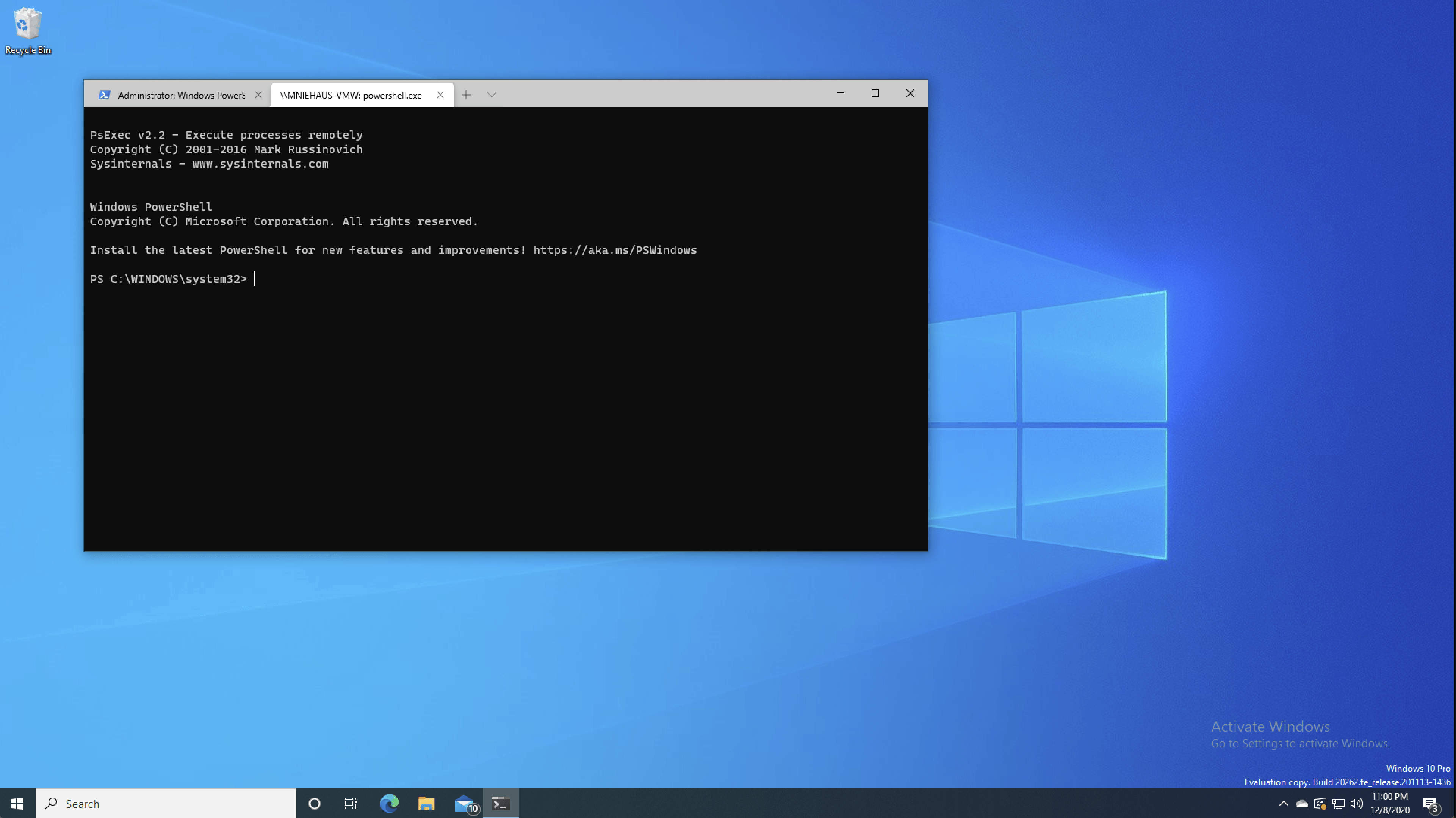Click the taskbar clock and date
Viewport: 1456px width, 818px height.
[x=1390, y=803]
